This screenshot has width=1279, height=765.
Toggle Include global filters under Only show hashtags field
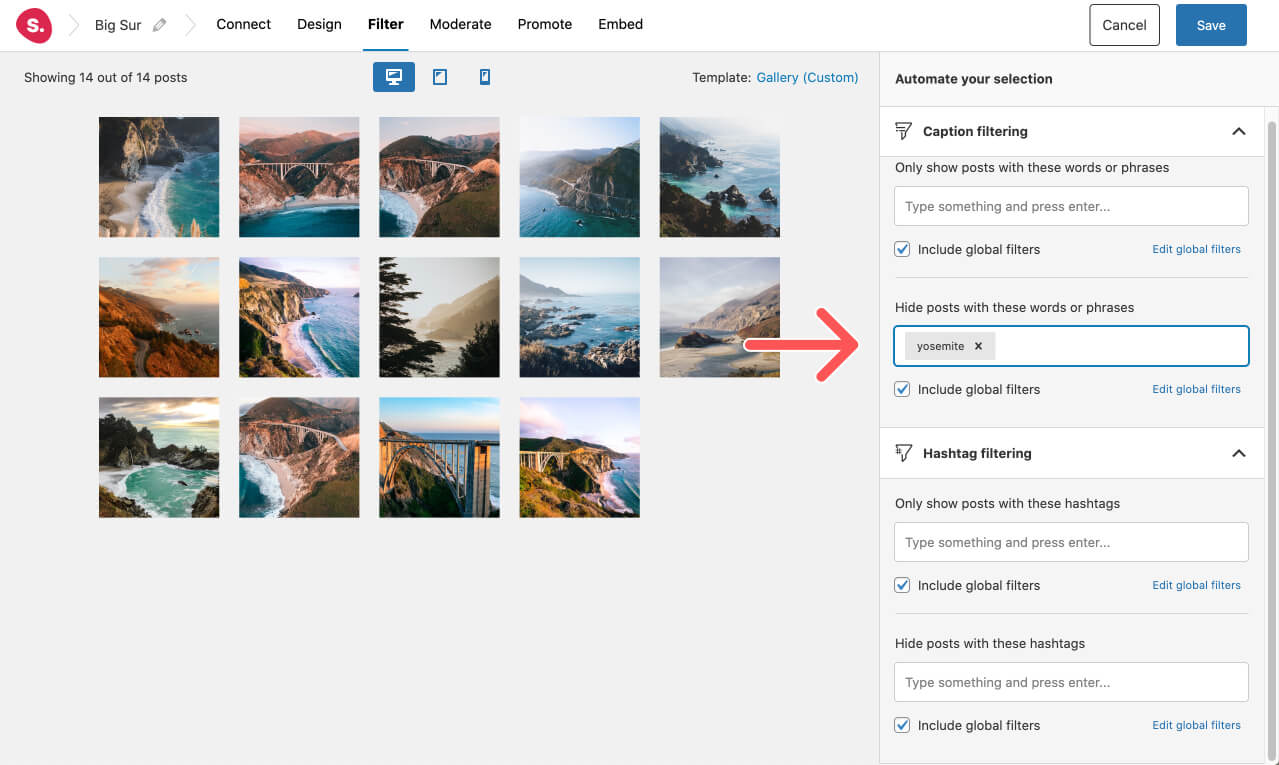click(x=902, y=585)
